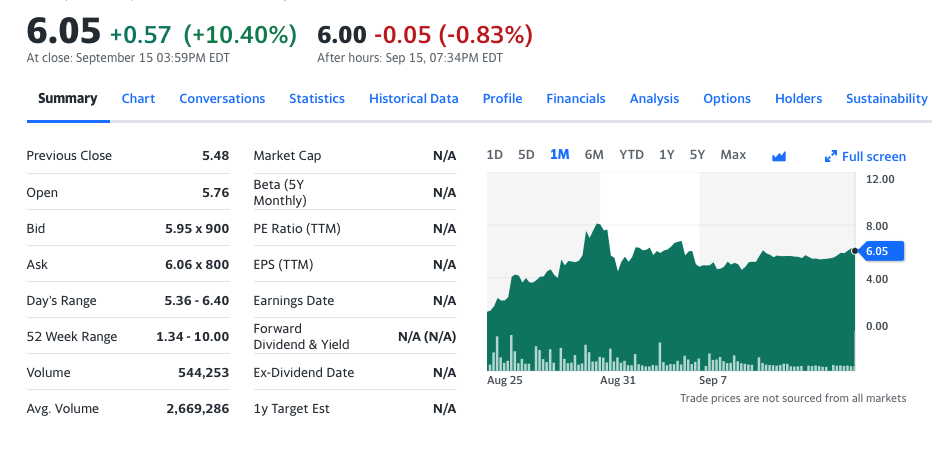The image size is (932, 460).
Task: Click the Full screen expand arrows icon
Action: point(830,157)
